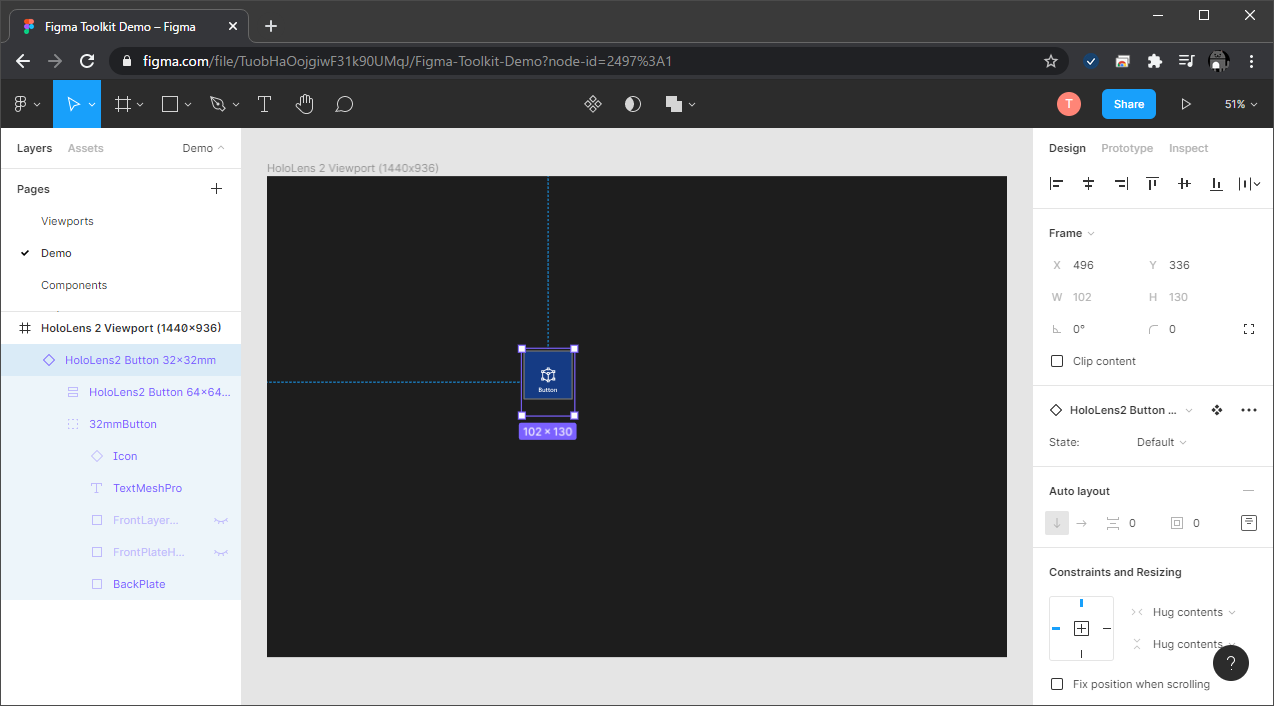Open the vertical Hug contents dropdown
Image resolution: width=1274 pixels, height=706 pixels.
(x=1194, y=644)
